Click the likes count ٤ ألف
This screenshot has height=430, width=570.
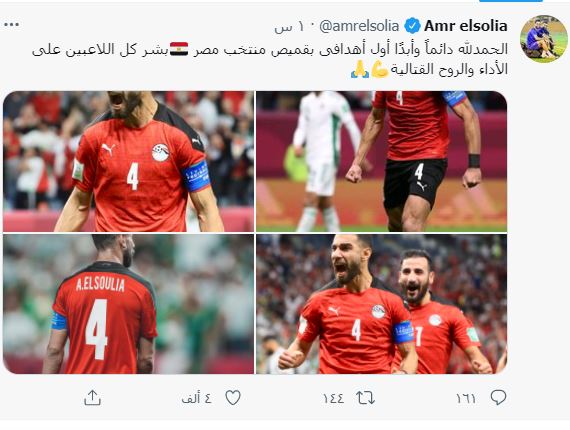(x=196, y=398)
